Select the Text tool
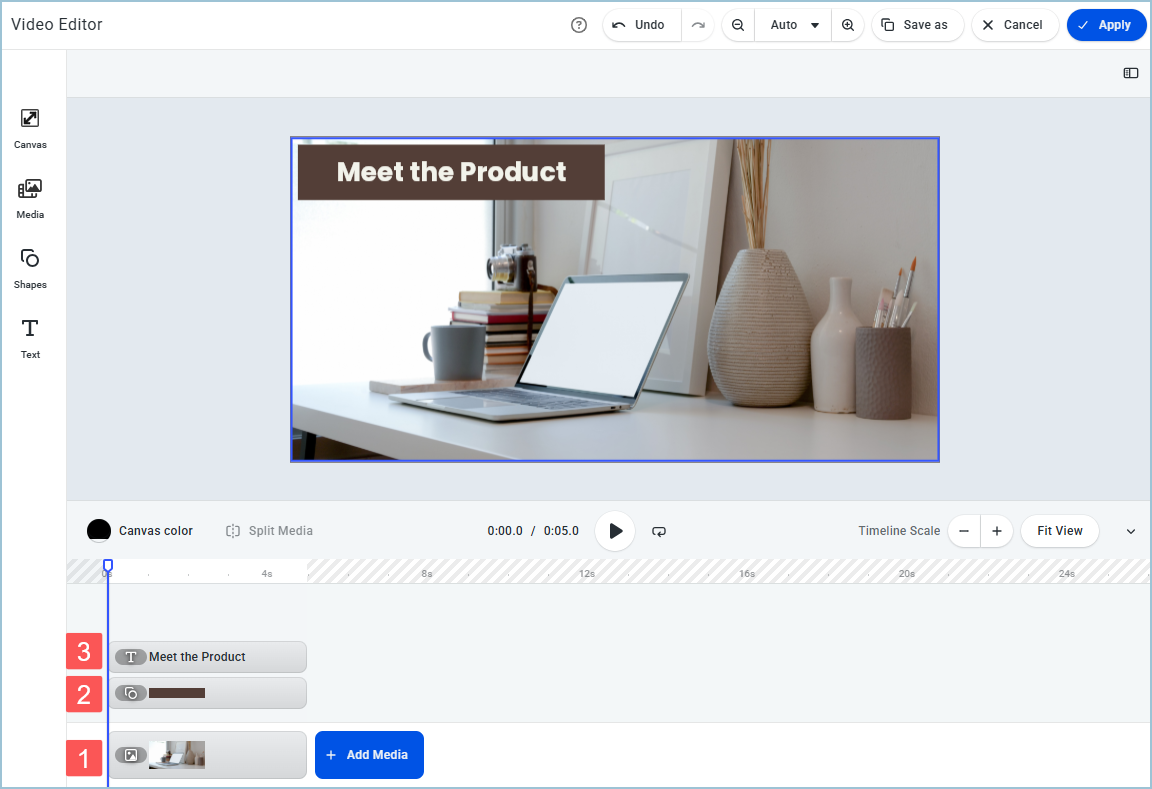 (30, 338)
